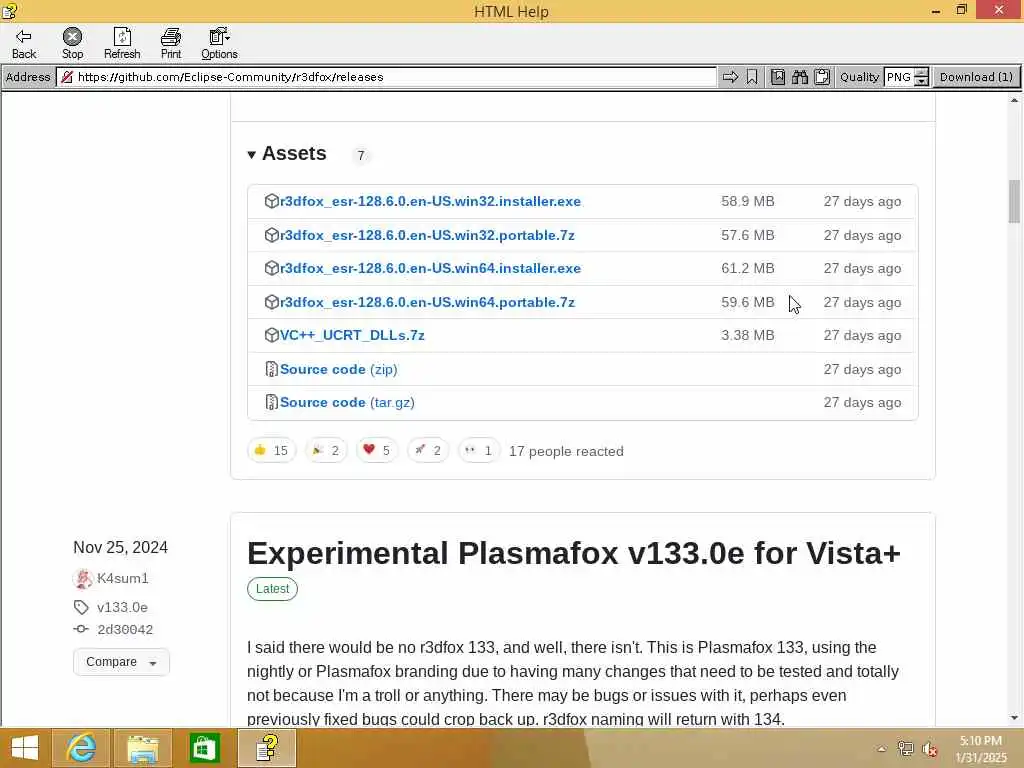Print the page using Print icon

coord(171,44)
